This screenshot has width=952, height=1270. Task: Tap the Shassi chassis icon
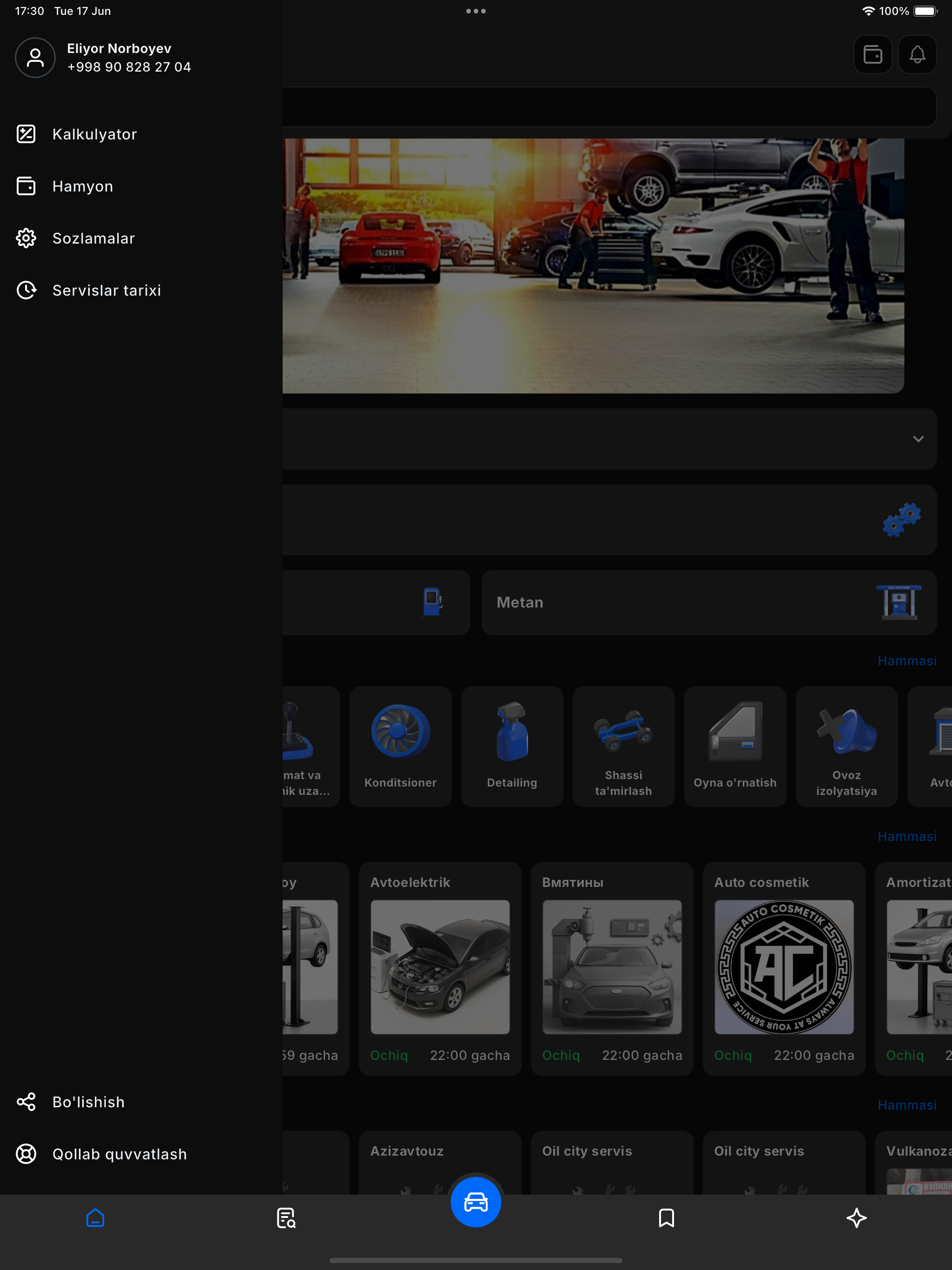coord(623,731)
